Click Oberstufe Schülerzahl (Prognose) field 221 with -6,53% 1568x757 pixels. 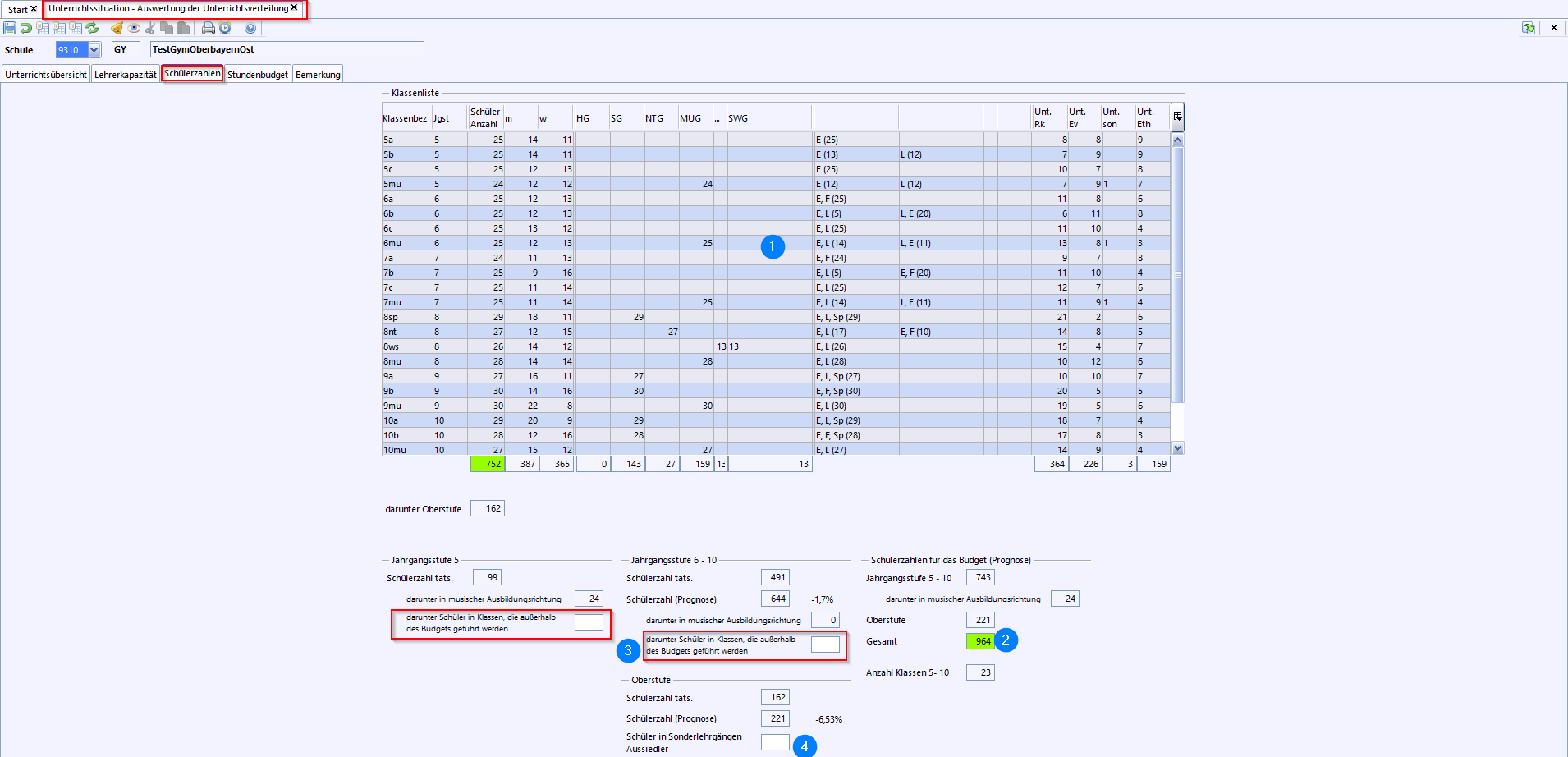(775, 718)
